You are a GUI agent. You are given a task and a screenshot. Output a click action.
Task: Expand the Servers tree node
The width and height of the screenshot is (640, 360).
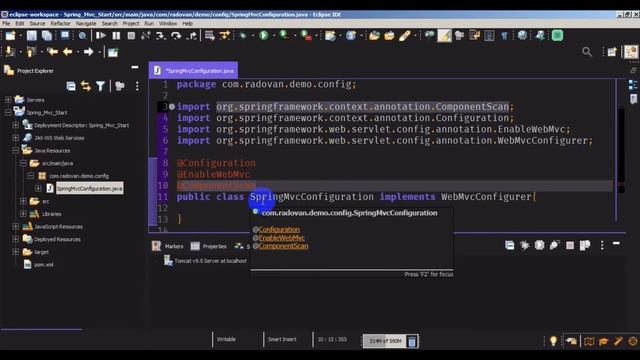click(x=8, y=100)
